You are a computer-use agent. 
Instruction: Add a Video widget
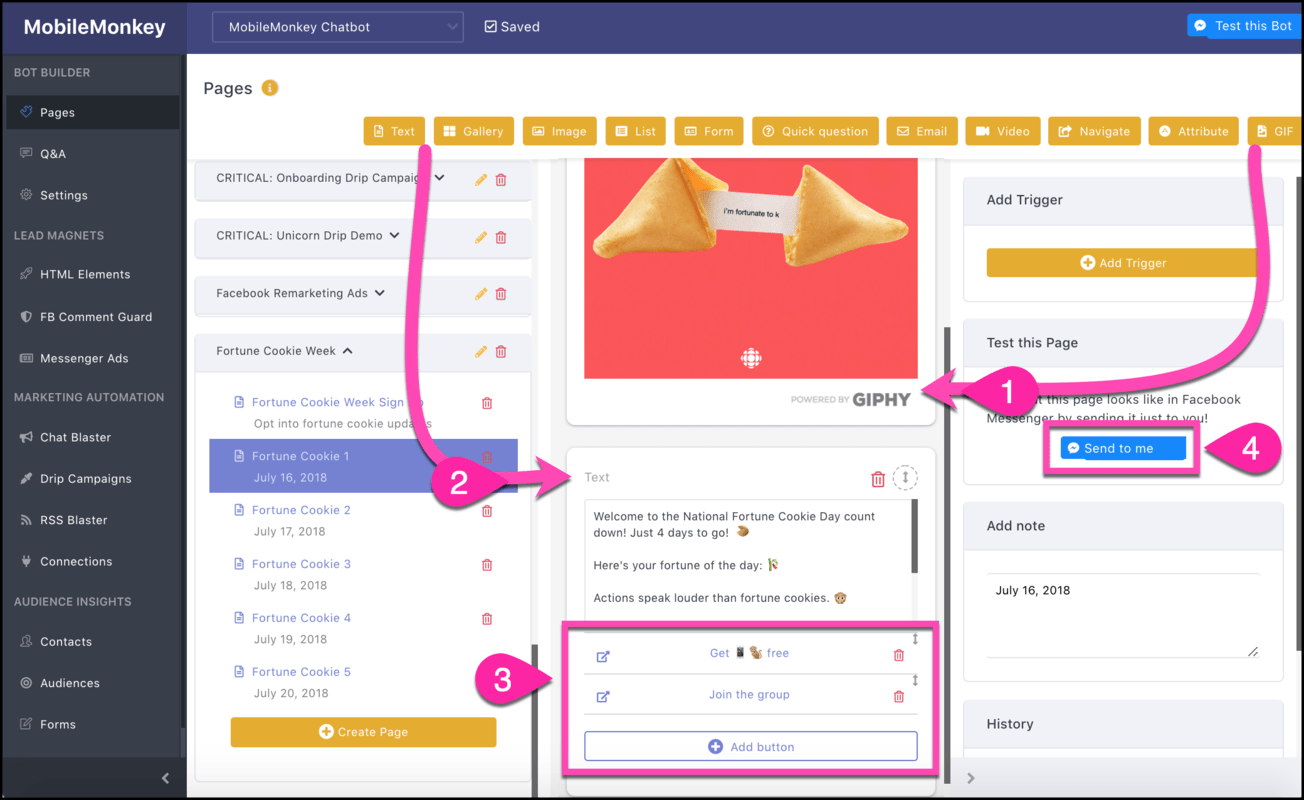[1003, 131]
